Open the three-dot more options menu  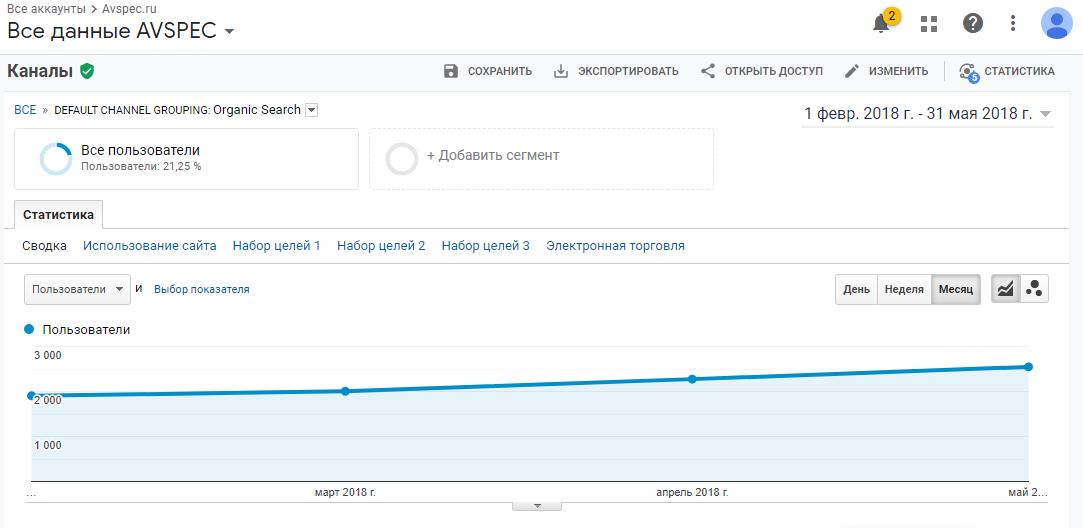click(x=1013, y=24)
